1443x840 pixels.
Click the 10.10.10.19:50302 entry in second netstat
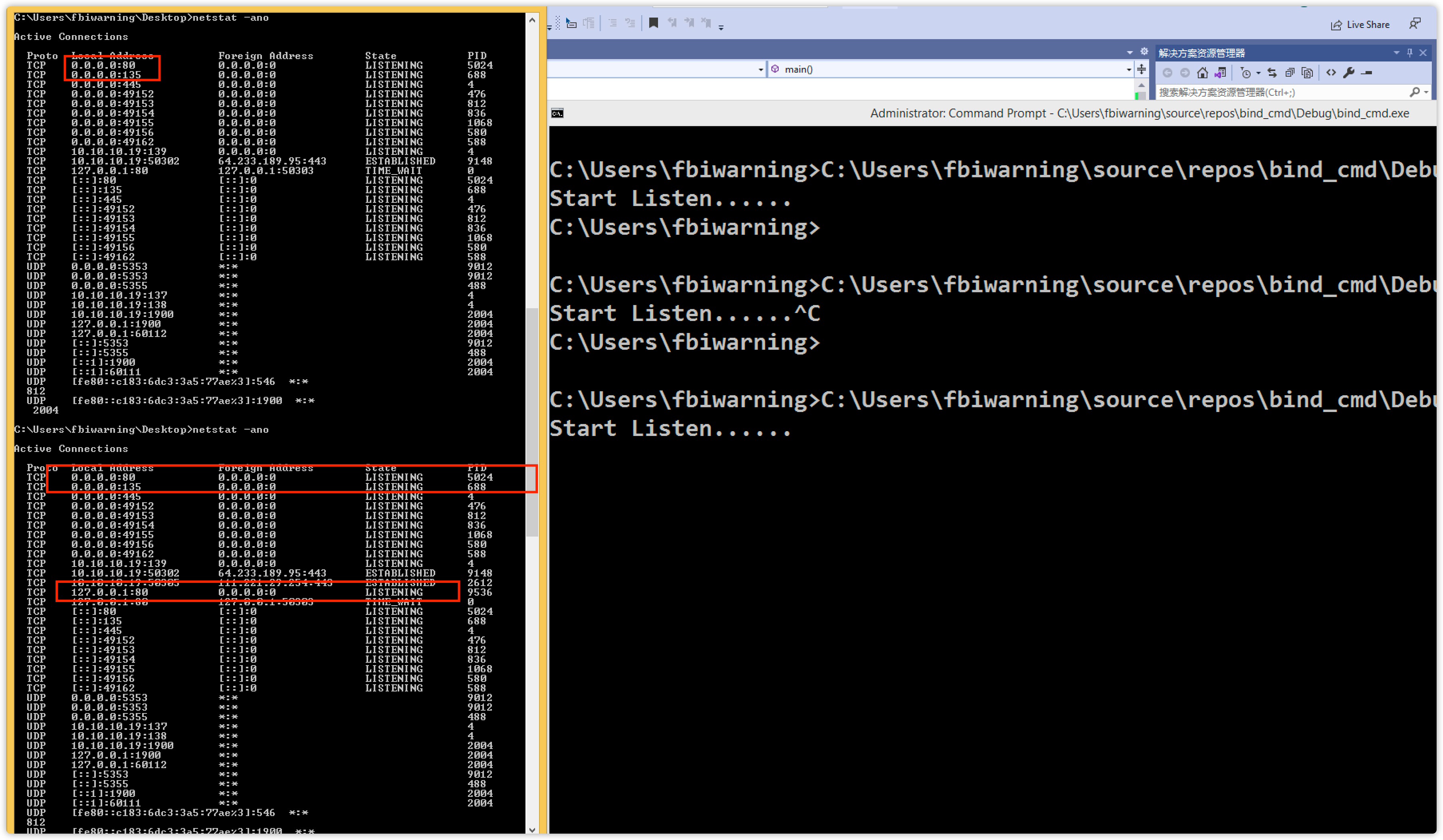click(125, 573)
